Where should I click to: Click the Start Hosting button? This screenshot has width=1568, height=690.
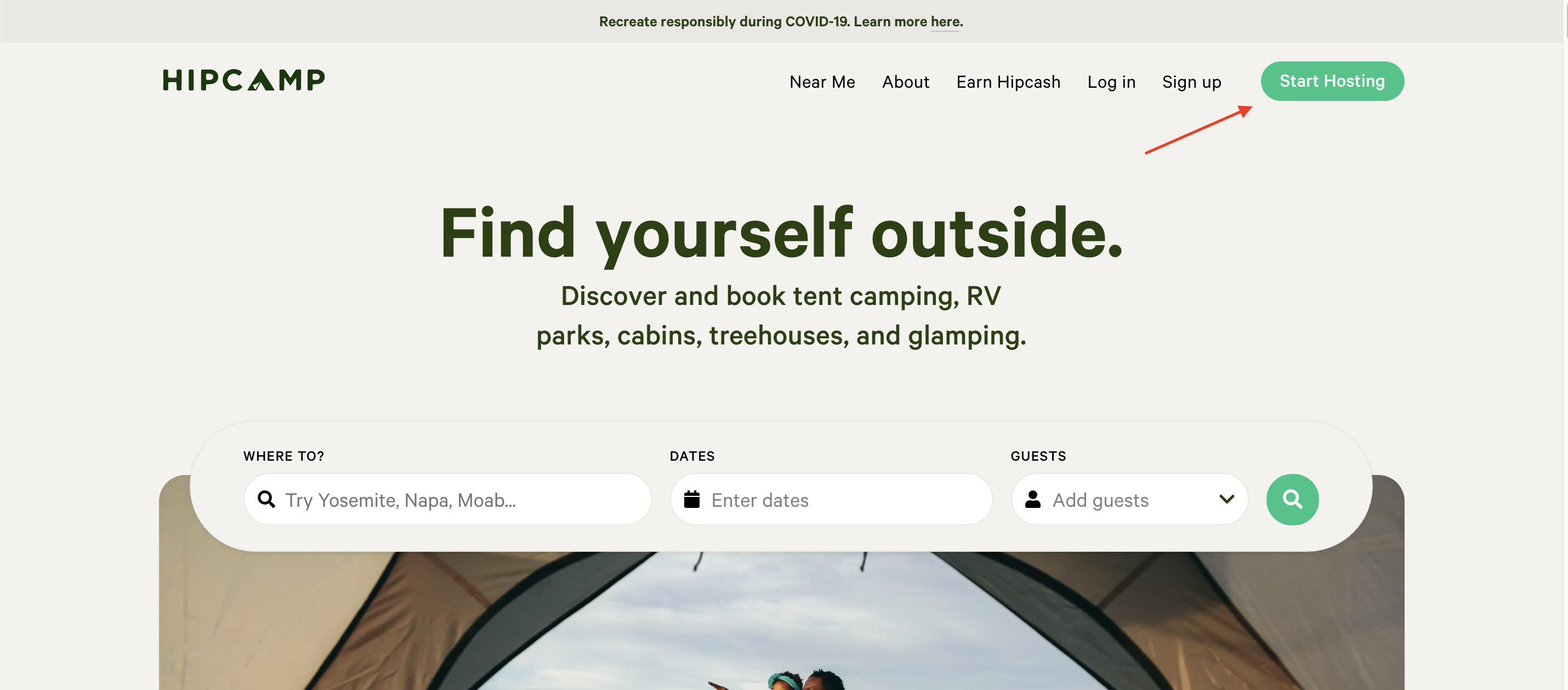coord(1332,81)
